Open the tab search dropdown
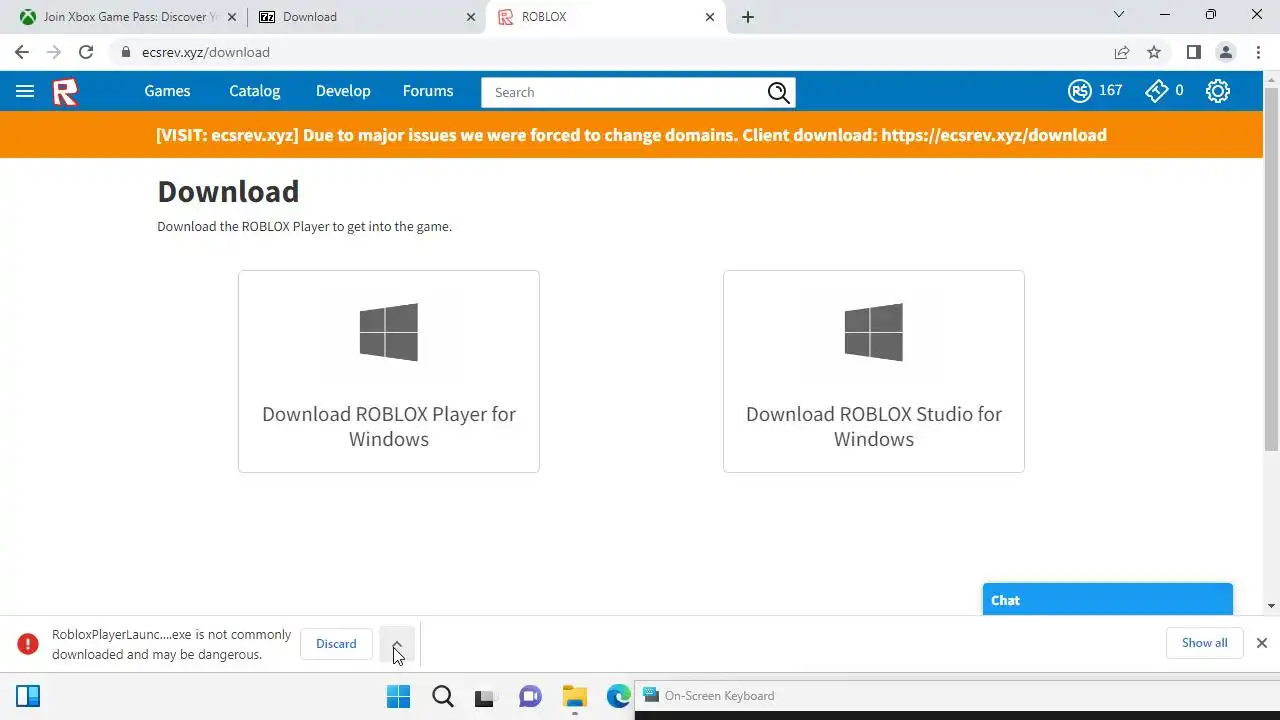 (1119, 15)
